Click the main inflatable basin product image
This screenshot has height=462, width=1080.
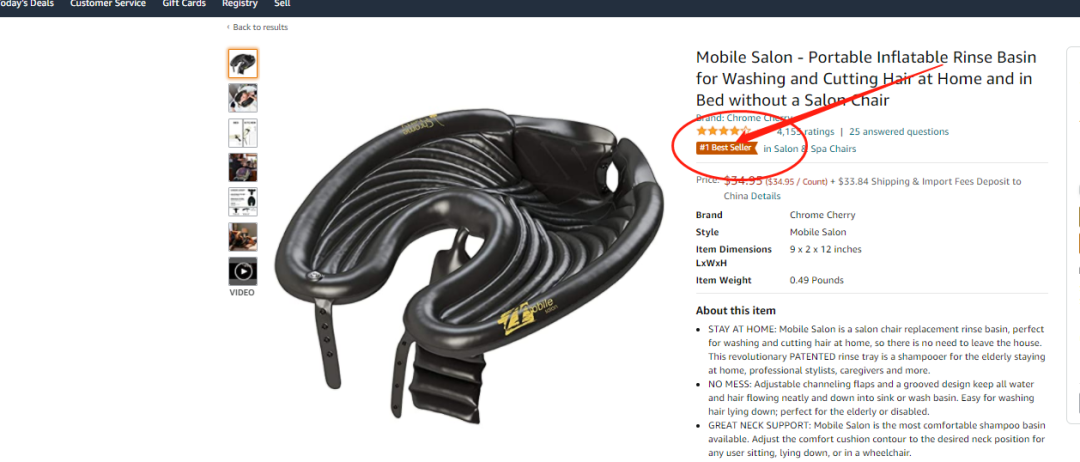click(x=469, y=256)
